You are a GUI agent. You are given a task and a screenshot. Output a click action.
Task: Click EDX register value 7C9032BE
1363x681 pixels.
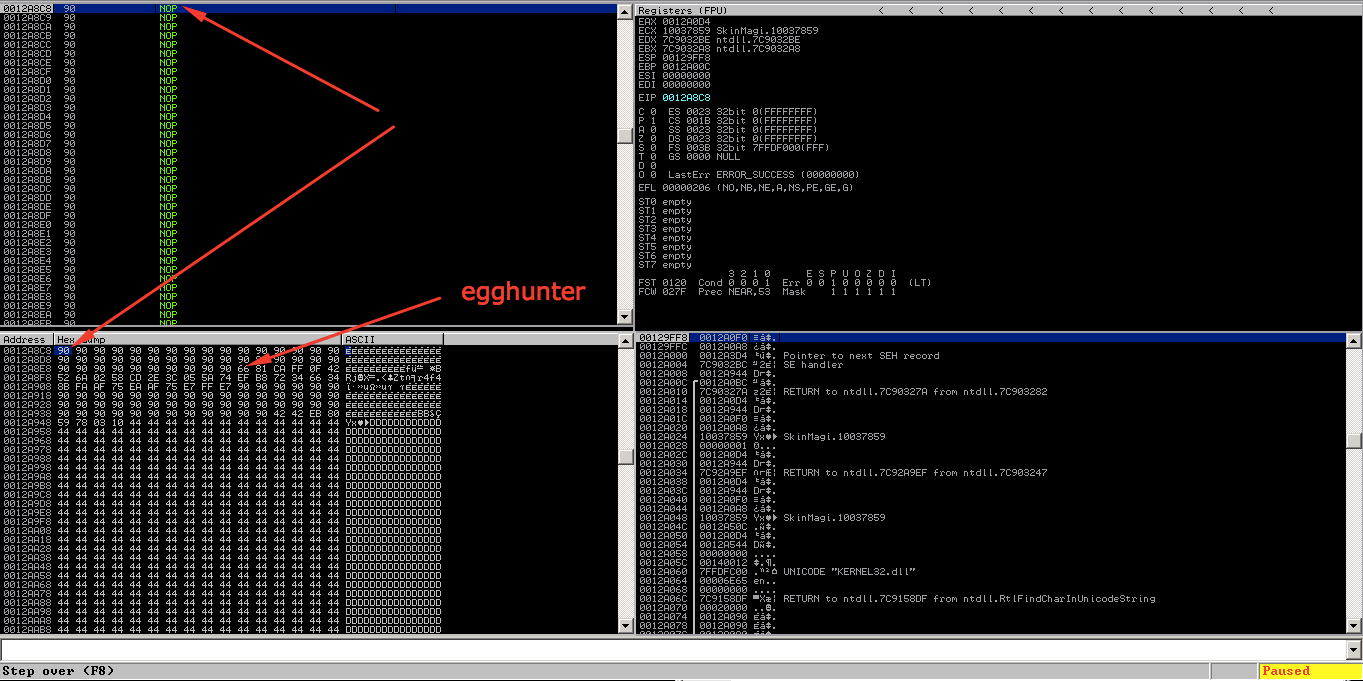pos(686,39)
